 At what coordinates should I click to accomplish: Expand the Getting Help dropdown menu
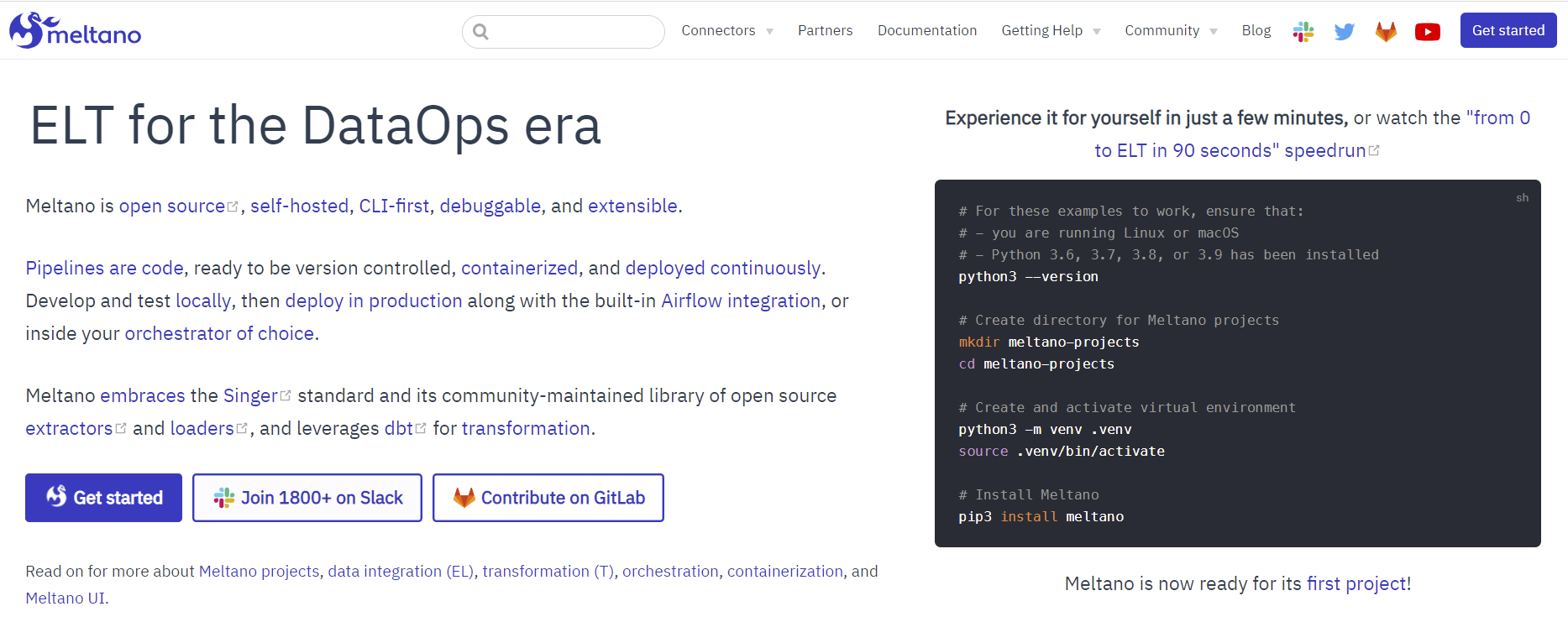1051,30
